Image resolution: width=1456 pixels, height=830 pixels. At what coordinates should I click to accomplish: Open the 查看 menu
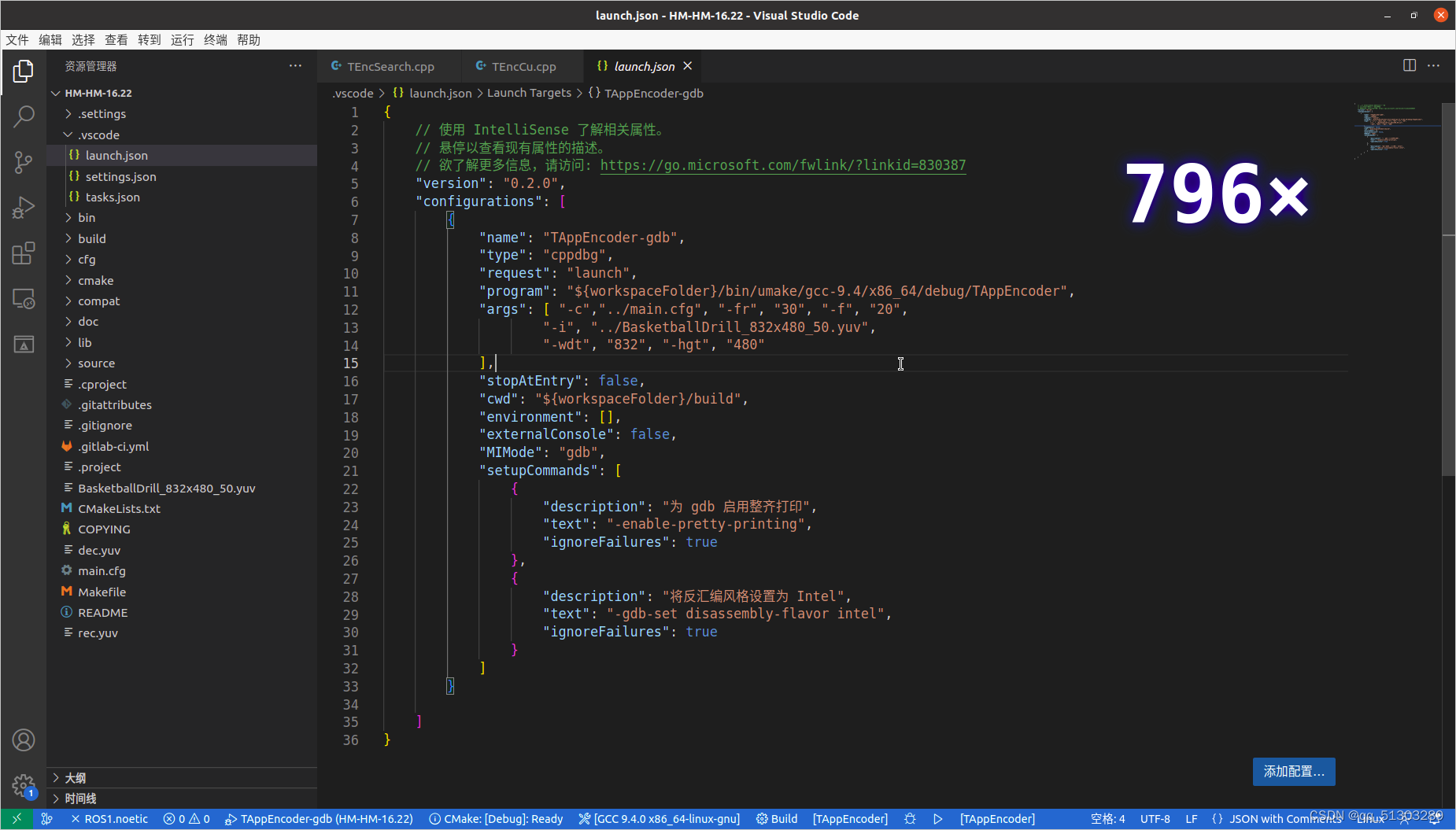116,39
